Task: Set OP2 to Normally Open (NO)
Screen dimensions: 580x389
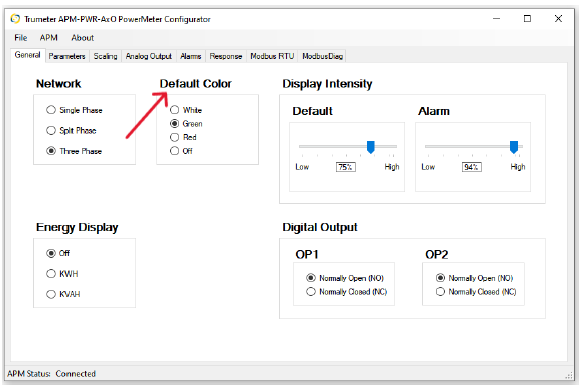Action: point(475,278)
